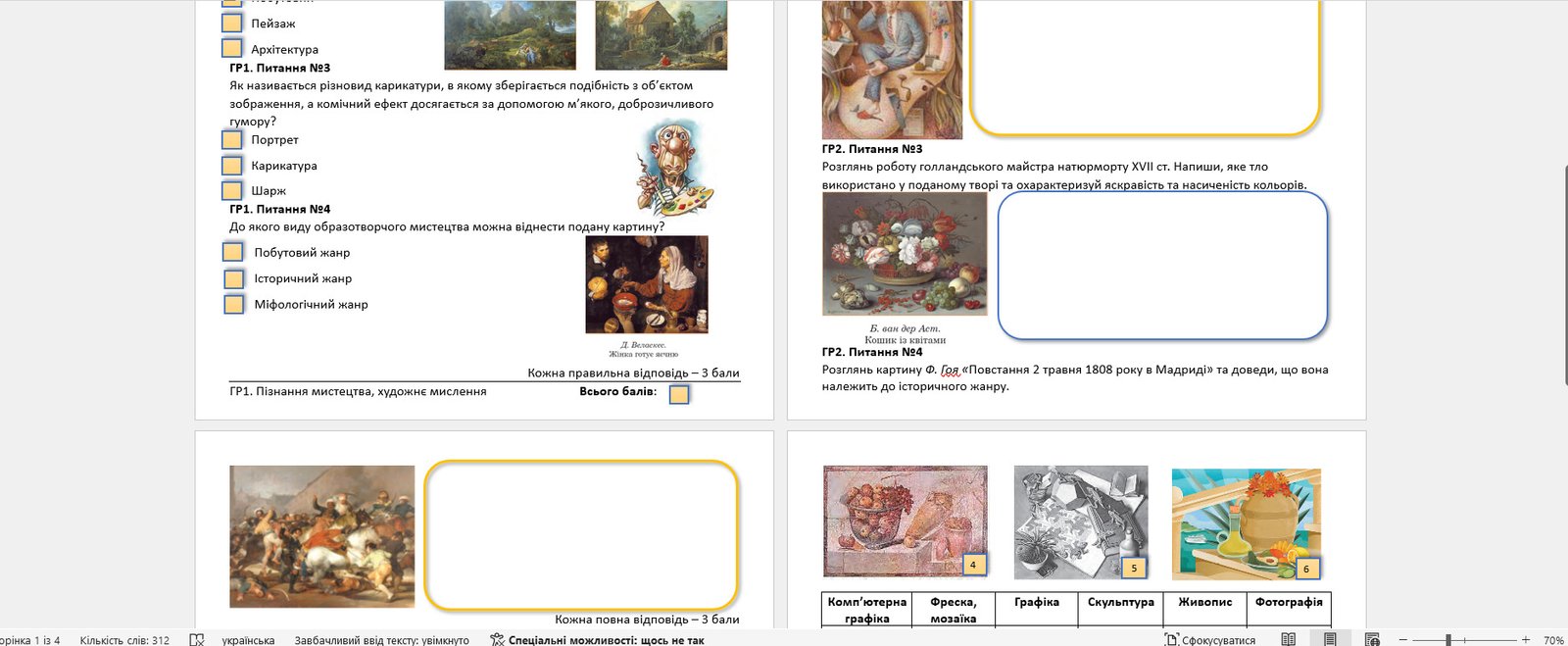The width and height of the screenshot is (1568, 646).
Task: Click Завбачливий ввід тексту status entry
Action: (x=381, y=640)
